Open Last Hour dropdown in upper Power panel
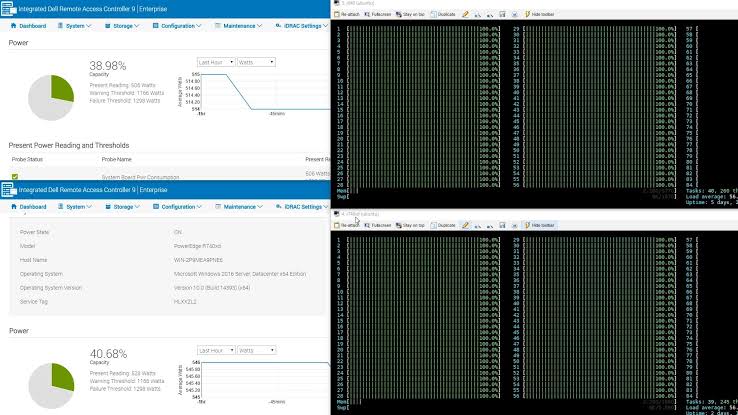Image resolution: width=738 pixels, height=415 pixels. click(x=216, y=62)
